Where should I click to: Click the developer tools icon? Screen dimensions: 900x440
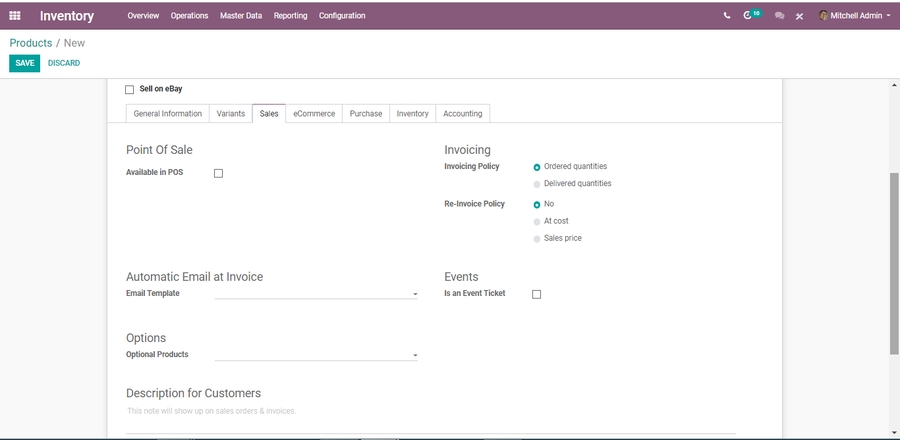[x=799, y=16]
